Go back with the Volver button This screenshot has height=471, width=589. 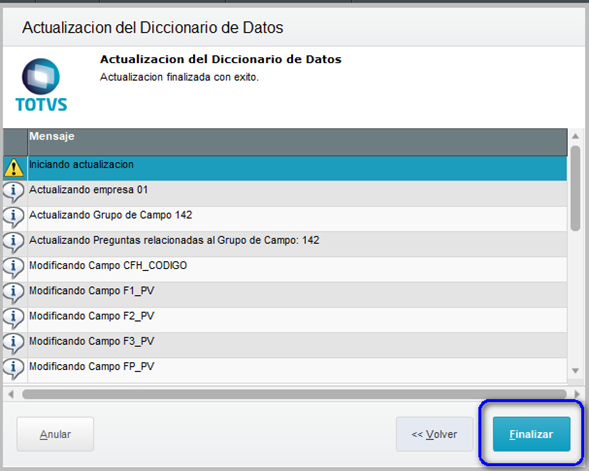[434, 434]
